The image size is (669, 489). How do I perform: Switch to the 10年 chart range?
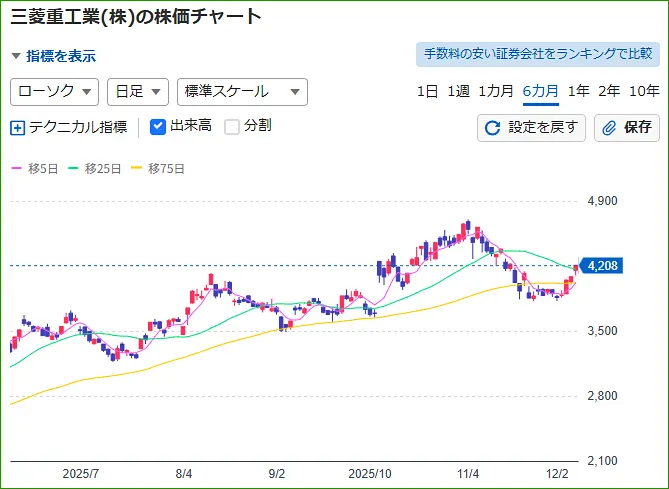tap(644, 91)
